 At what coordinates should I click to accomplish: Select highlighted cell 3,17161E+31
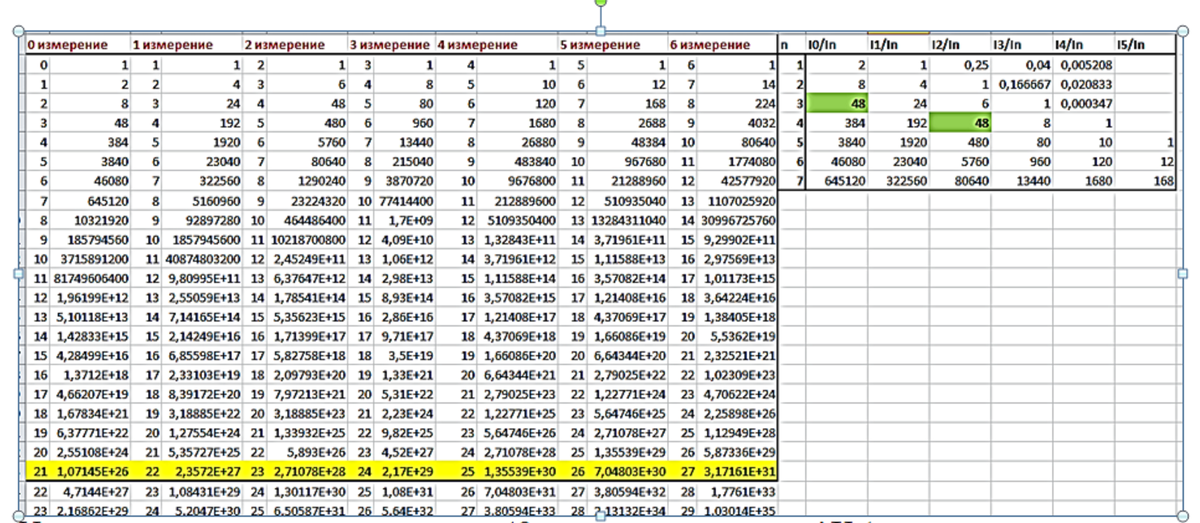coord(737,473)
